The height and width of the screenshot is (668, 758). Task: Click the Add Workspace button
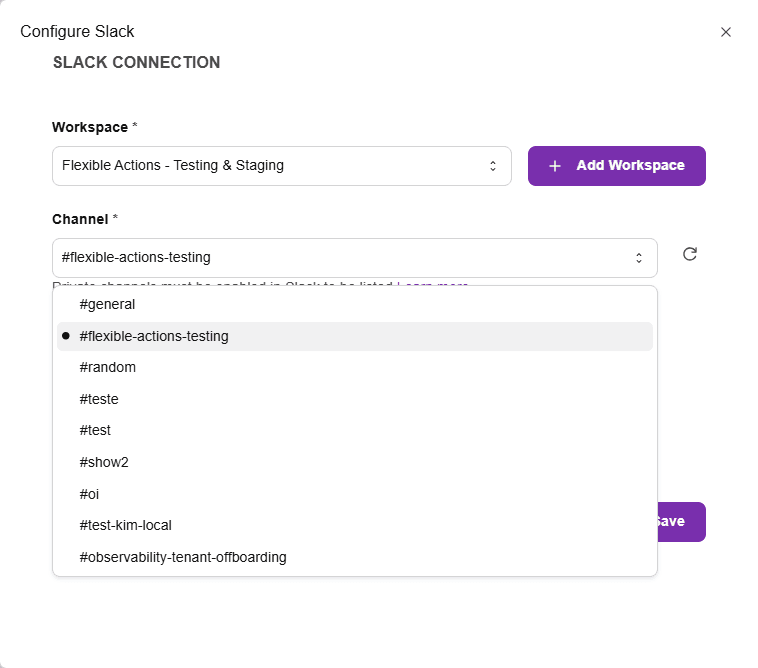(616, 166)
